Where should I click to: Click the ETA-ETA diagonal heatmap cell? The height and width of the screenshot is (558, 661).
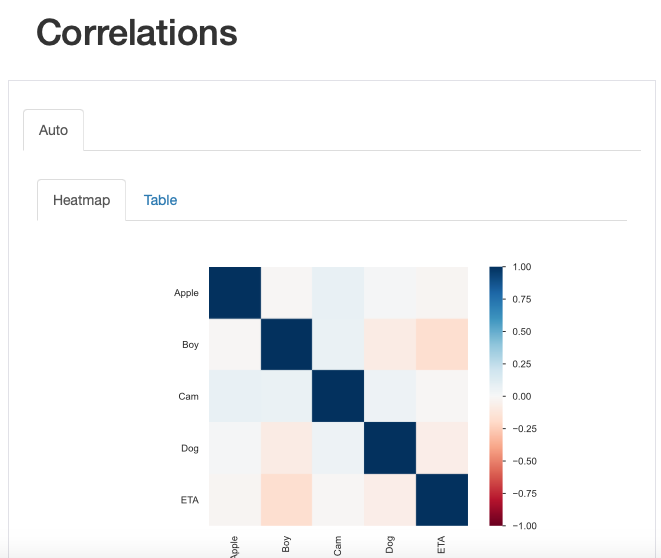[441, 499]
